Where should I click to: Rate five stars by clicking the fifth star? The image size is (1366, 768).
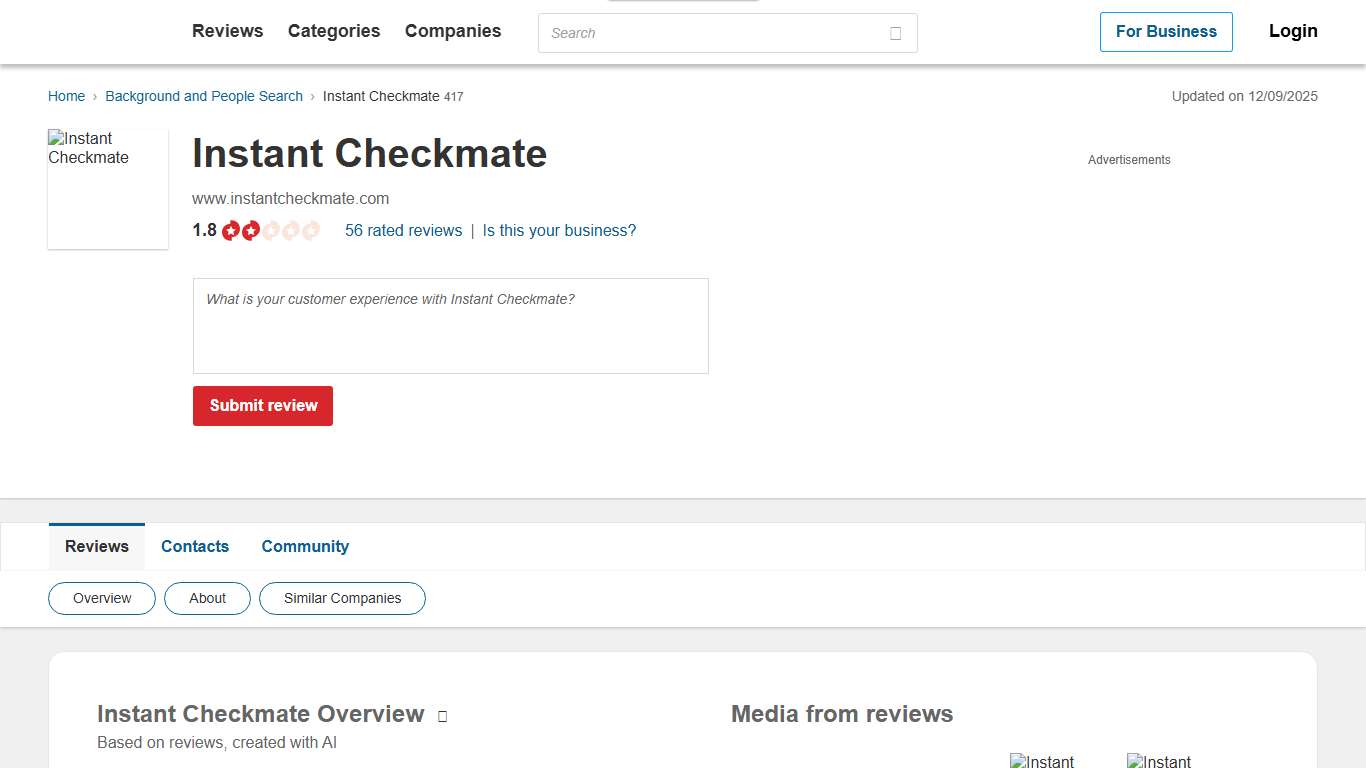311,230
